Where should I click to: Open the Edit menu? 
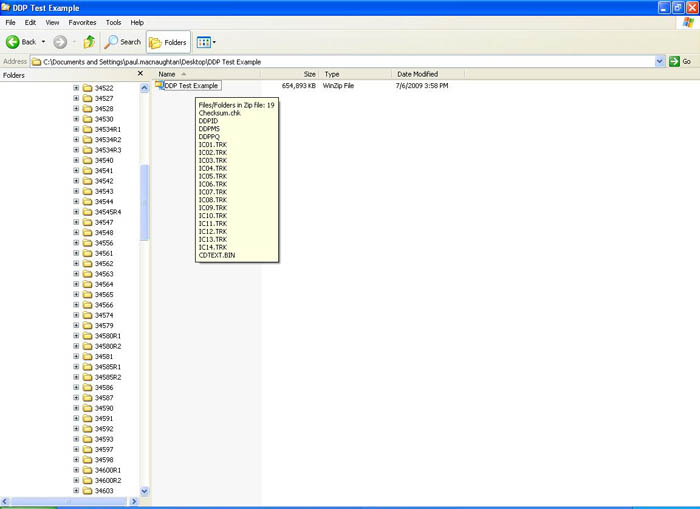click(30, 22)
